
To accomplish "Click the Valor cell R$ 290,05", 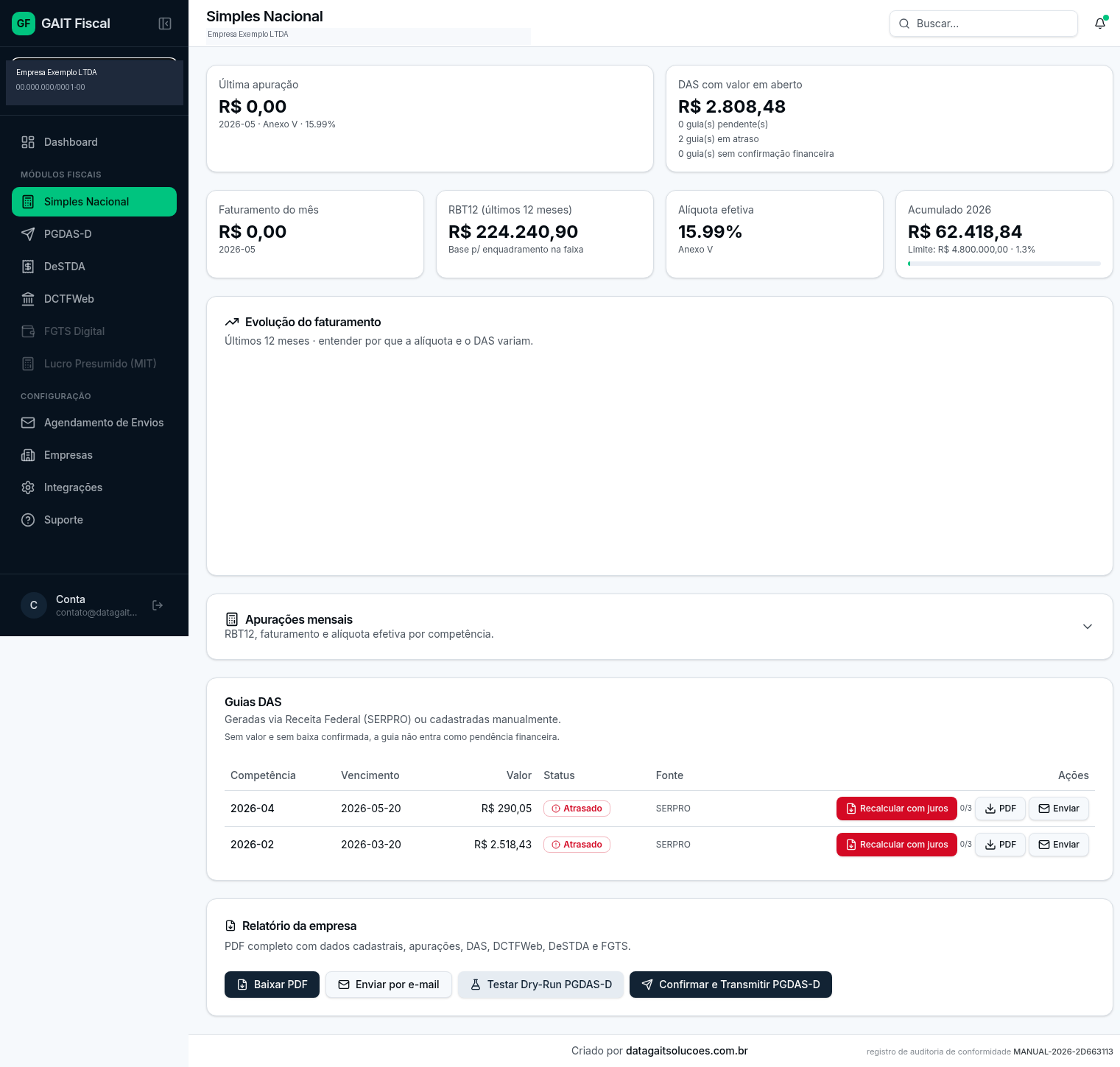I will pos(507,809).
